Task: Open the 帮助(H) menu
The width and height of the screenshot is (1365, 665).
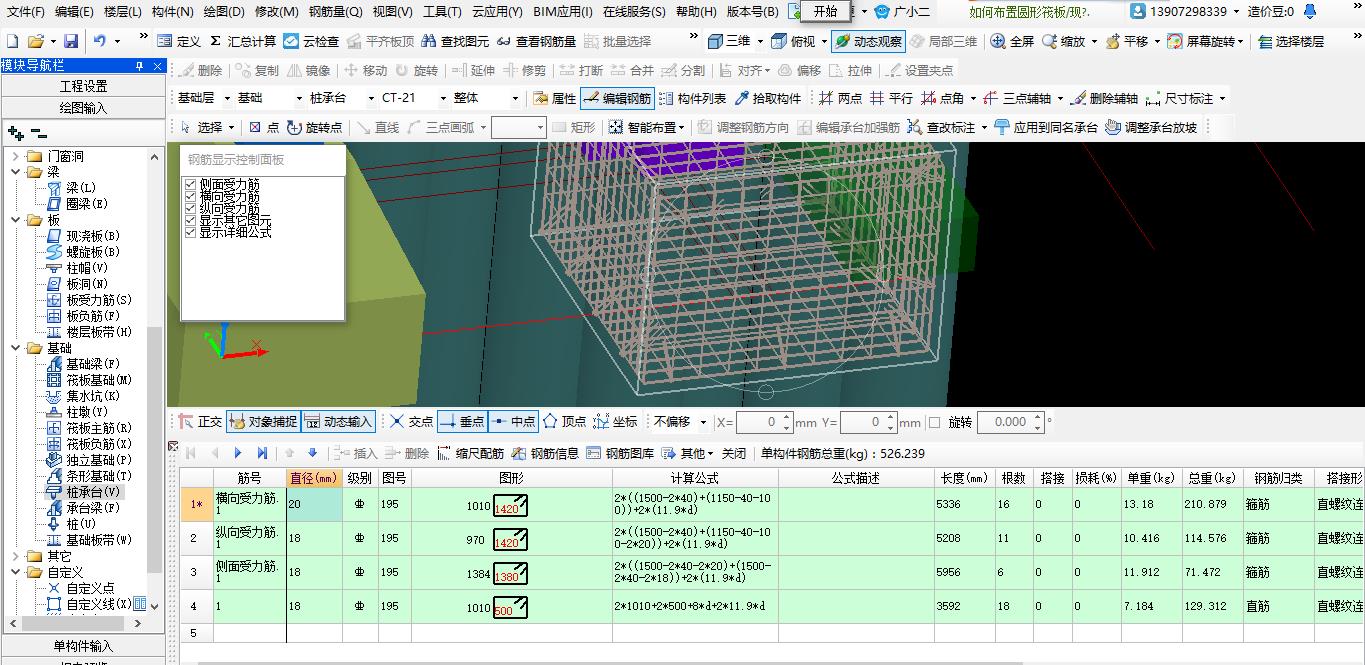Action: tap(696, 12)
